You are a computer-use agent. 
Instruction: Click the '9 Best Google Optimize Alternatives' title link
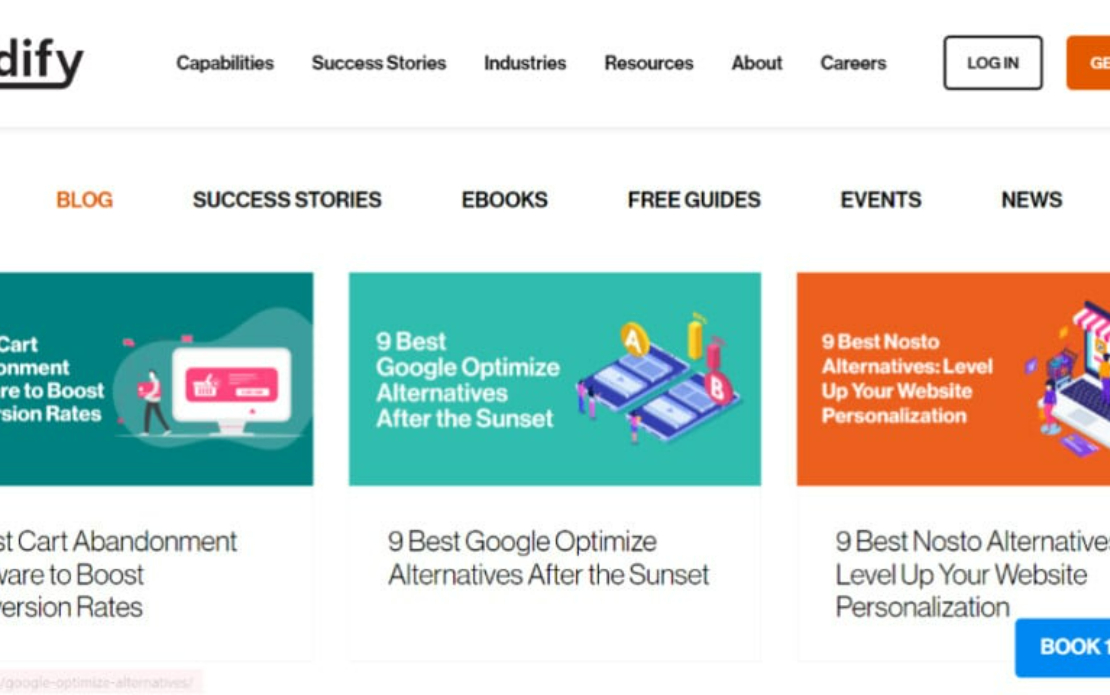548,558
